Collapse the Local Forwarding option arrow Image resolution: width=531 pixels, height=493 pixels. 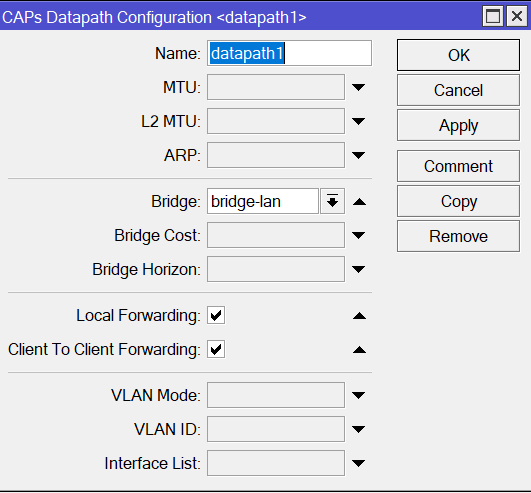[x=359, y=316]
